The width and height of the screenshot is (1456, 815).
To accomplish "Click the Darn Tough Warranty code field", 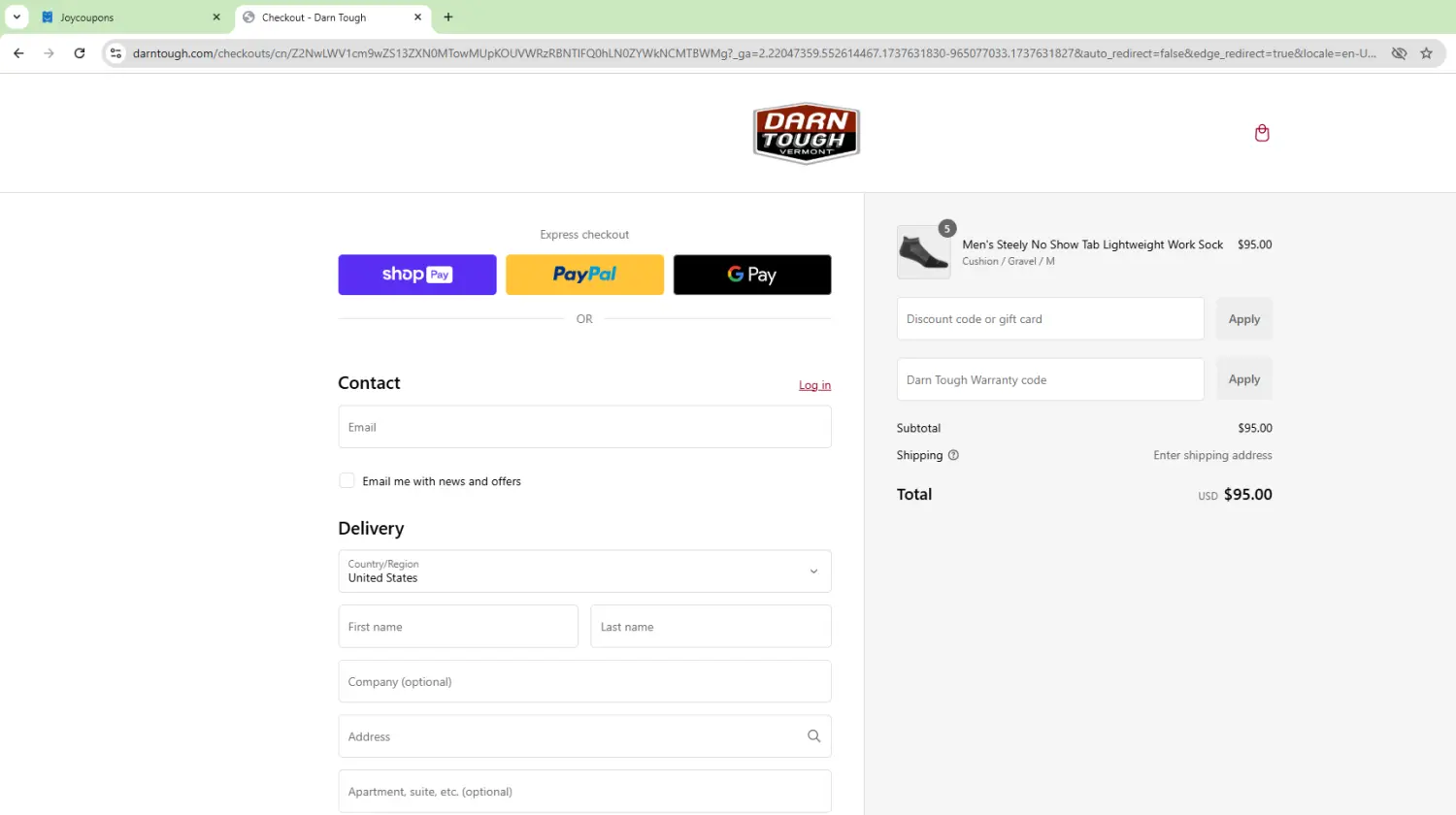I will pos(1050,379).
